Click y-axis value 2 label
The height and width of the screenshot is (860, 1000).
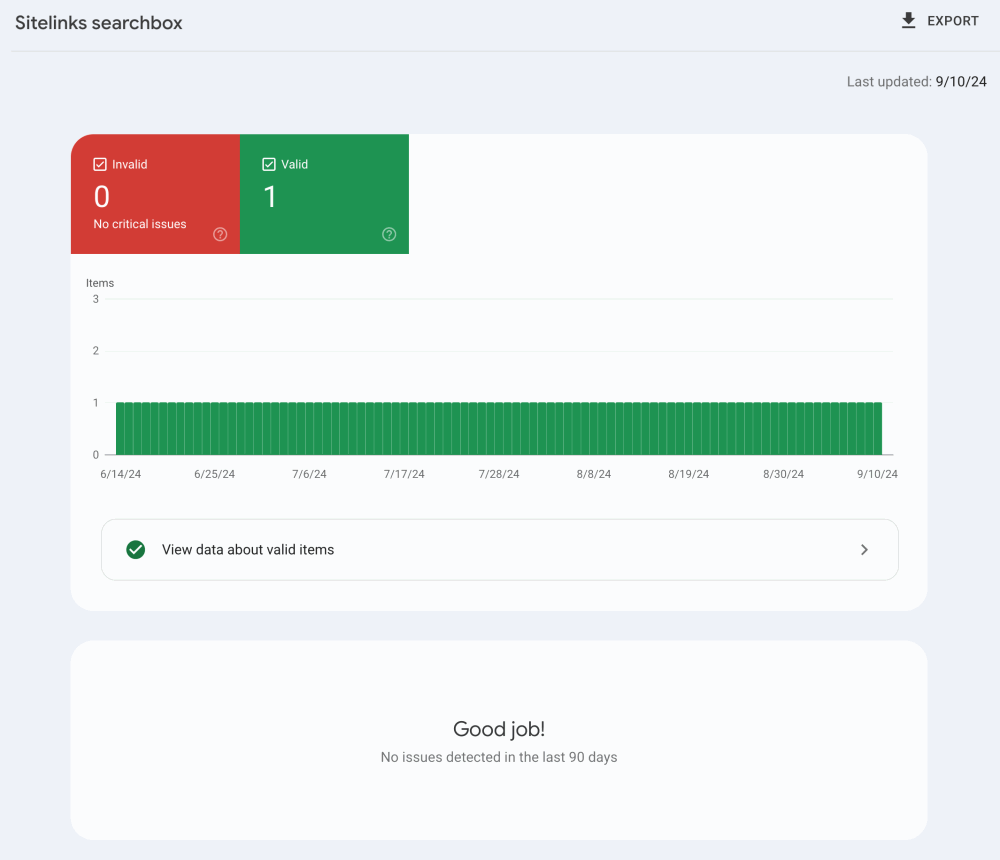tap(96, 350)
